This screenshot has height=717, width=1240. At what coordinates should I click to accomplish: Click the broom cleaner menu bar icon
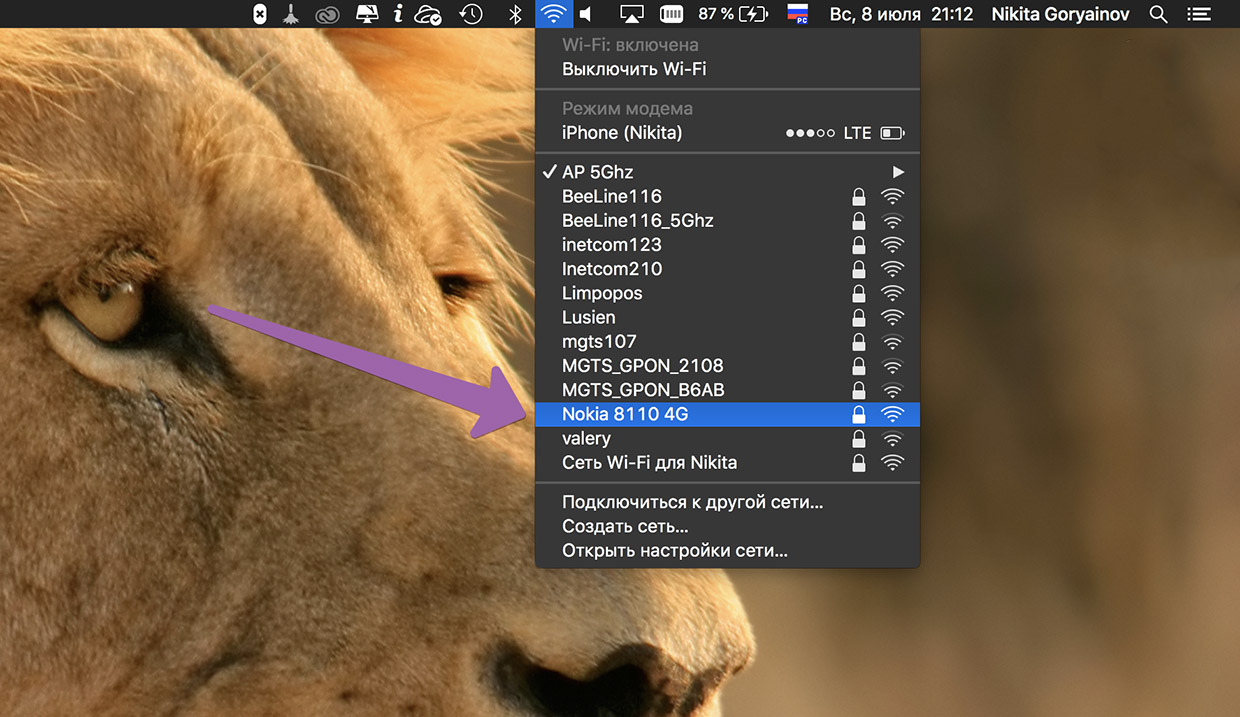[290, 14]
